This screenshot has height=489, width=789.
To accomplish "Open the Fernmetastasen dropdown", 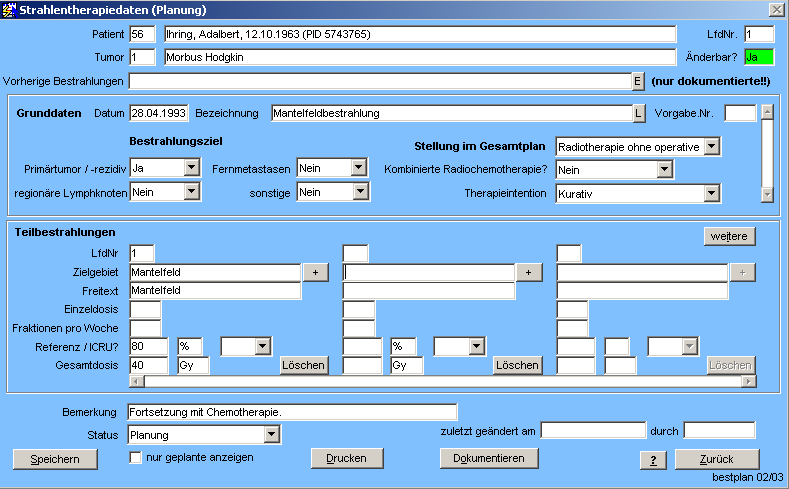I will pos(359,168).
